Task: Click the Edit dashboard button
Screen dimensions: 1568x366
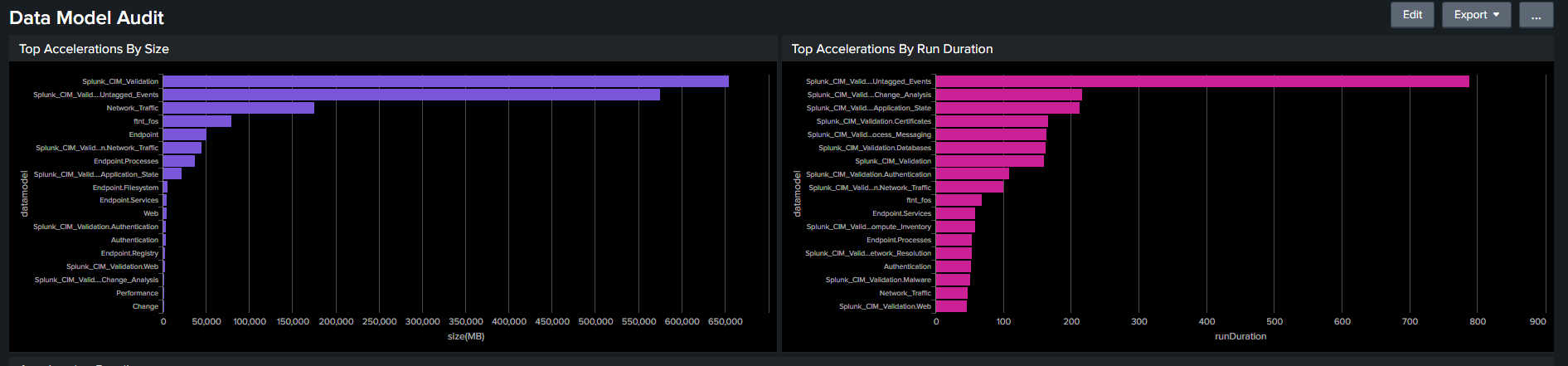Action: 1412,15
